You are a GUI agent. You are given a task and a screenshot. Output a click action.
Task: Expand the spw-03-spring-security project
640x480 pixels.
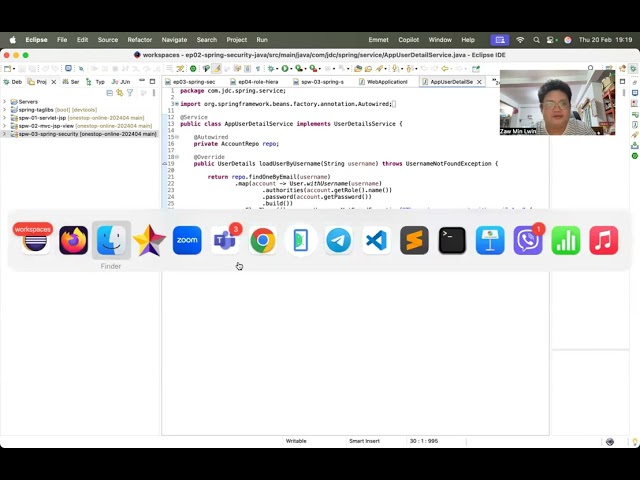[x=4, y=134]
